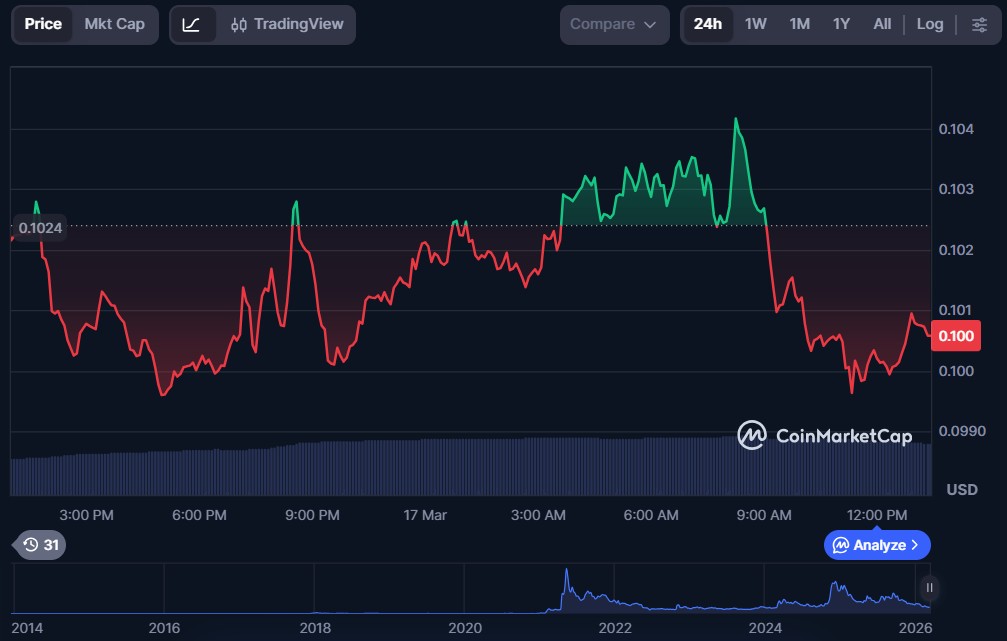1007x641 pixels.
Task: Open the chart settings sliders icon
Action: tap(978, 25)
